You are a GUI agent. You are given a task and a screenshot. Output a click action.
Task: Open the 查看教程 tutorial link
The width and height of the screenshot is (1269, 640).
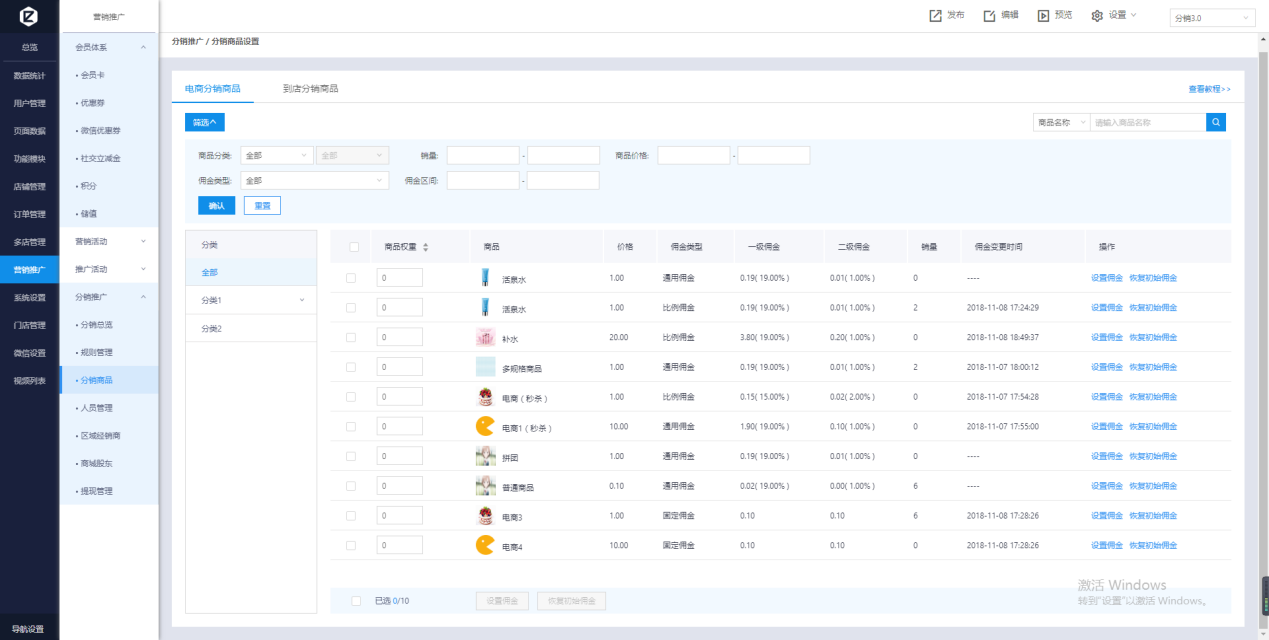[1209, 89]
